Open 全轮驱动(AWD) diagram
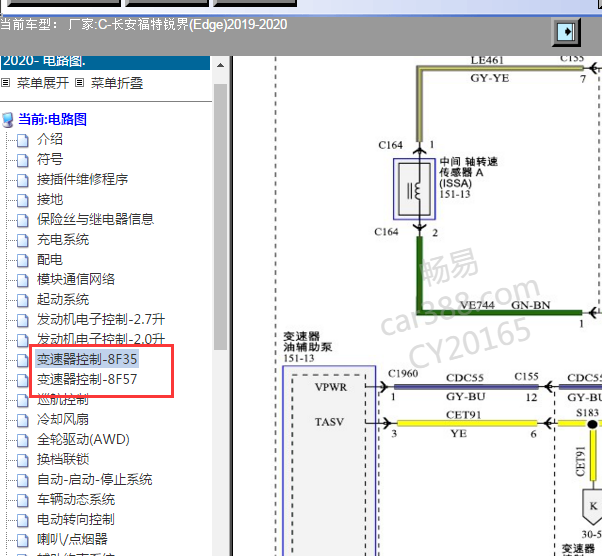 [83, 439]
